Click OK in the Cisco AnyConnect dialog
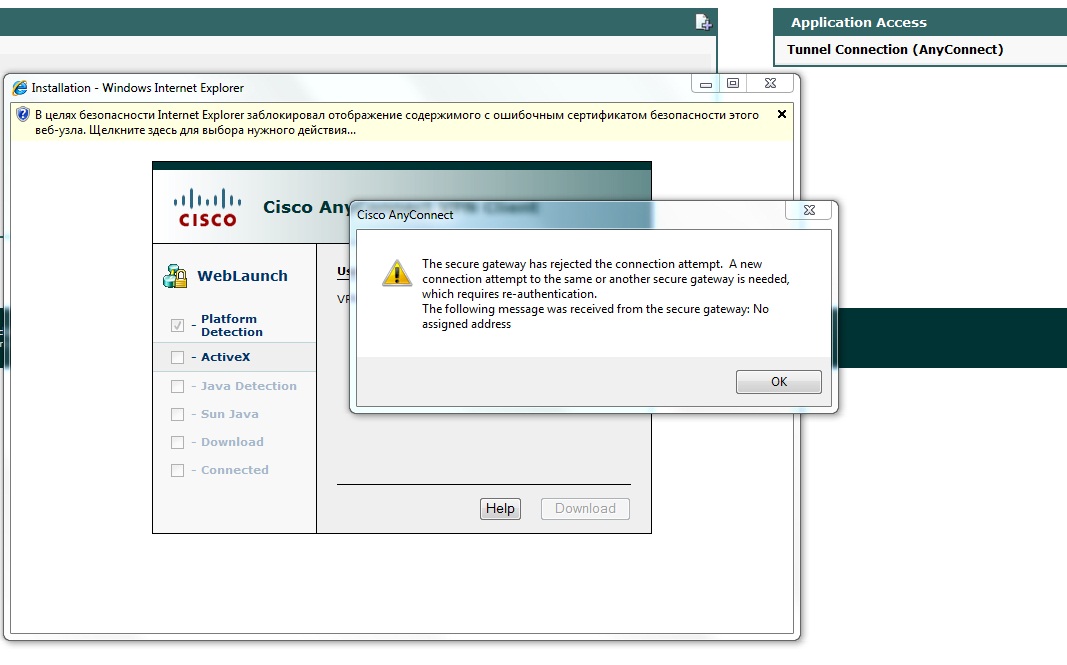 tap(778, 382)
